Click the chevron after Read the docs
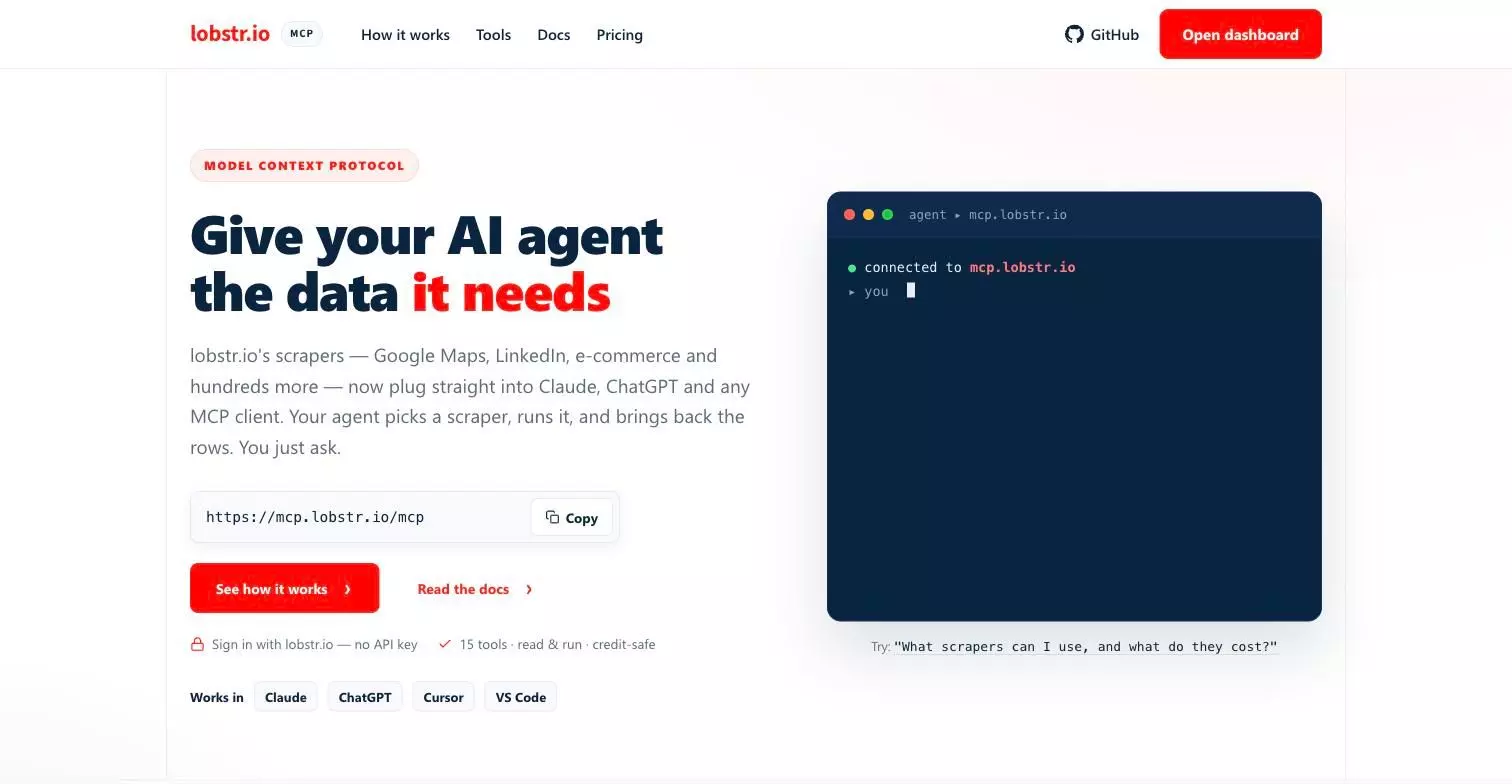The image size is (1512, 784). 529,589
